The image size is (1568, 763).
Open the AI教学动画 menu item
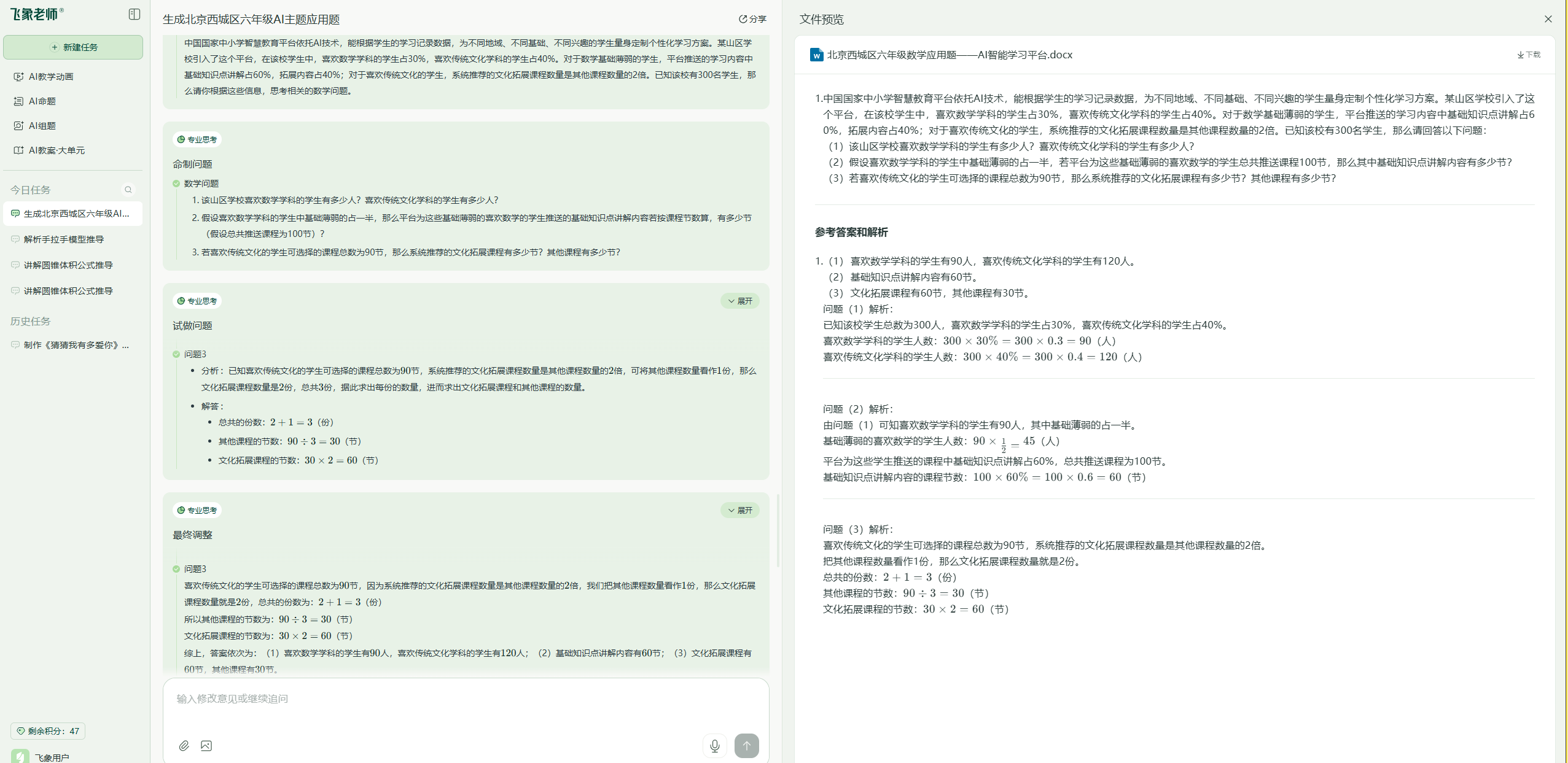pos(51,77)
